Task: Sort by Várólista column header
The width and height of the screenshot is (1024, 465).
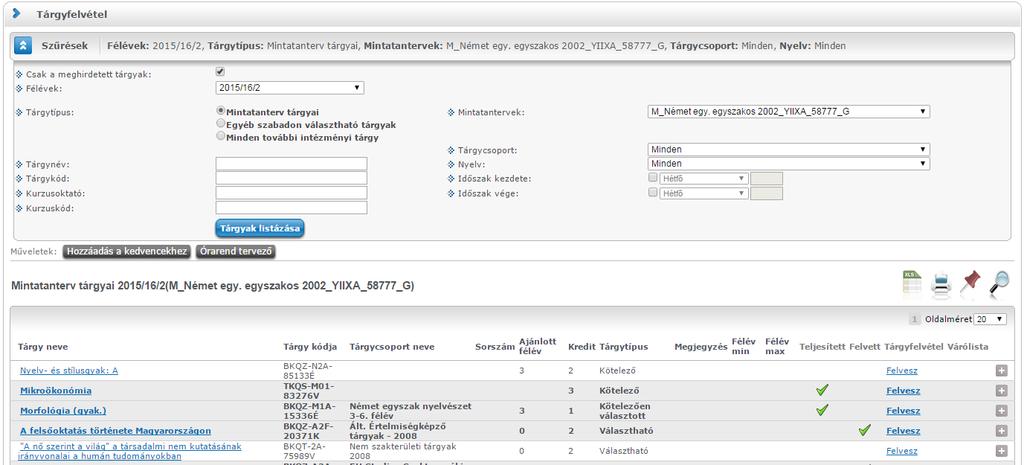Action: click(x=968, y=347)
